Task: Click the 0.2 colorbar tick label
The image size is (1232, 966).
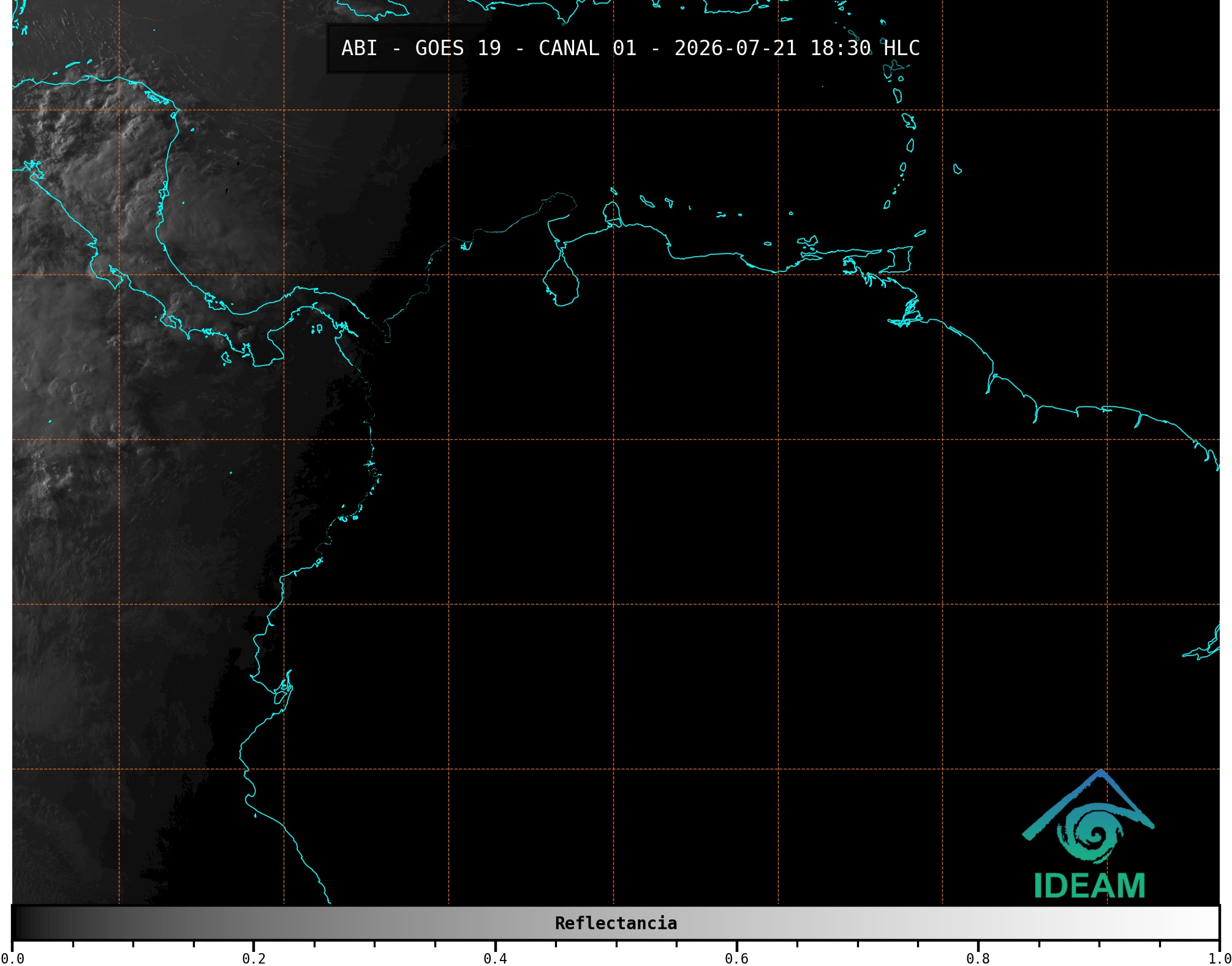Action: click(x=254, y=958)
